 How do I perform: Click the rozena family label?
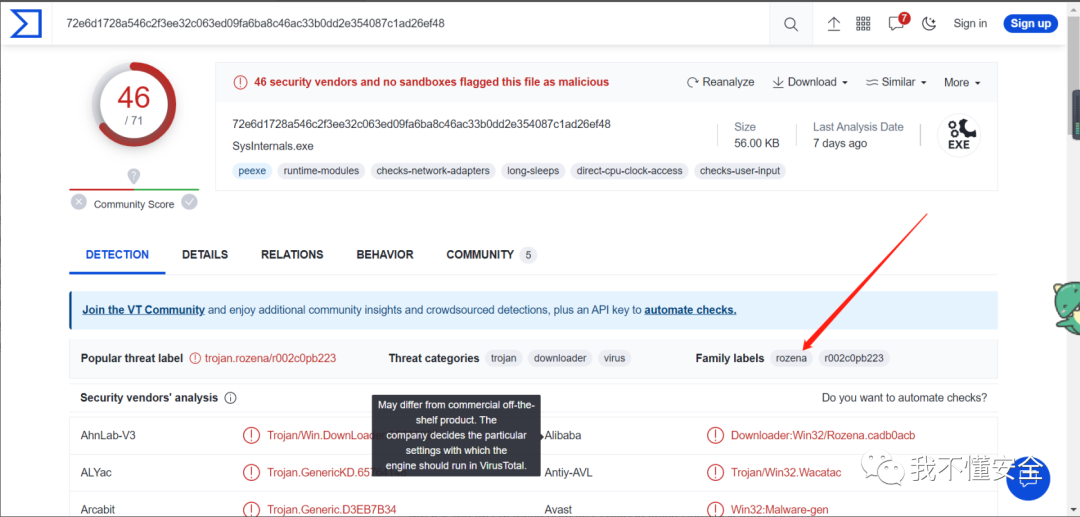point(791,358)
